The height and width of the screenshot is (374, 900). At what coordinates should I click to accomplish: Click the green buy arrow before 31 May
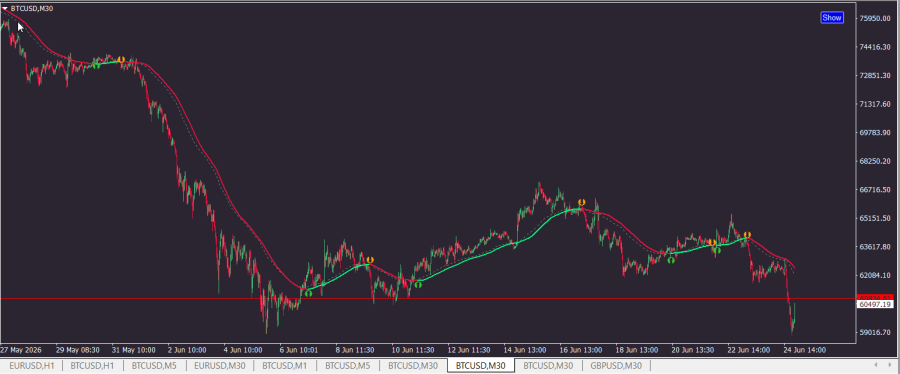(96, 65)
